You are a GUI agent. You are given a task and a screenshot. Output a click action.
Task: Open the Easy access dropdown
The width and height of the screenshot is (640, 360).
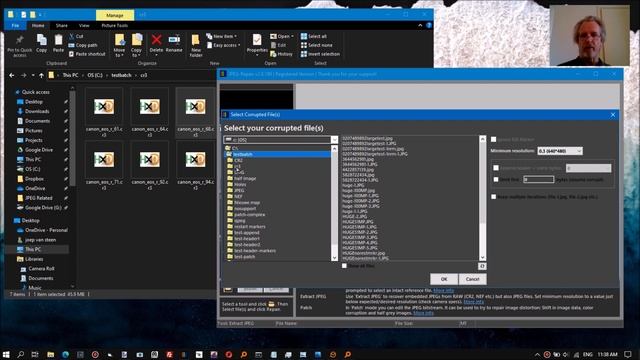pyautogui.click(x=224, y=45)
